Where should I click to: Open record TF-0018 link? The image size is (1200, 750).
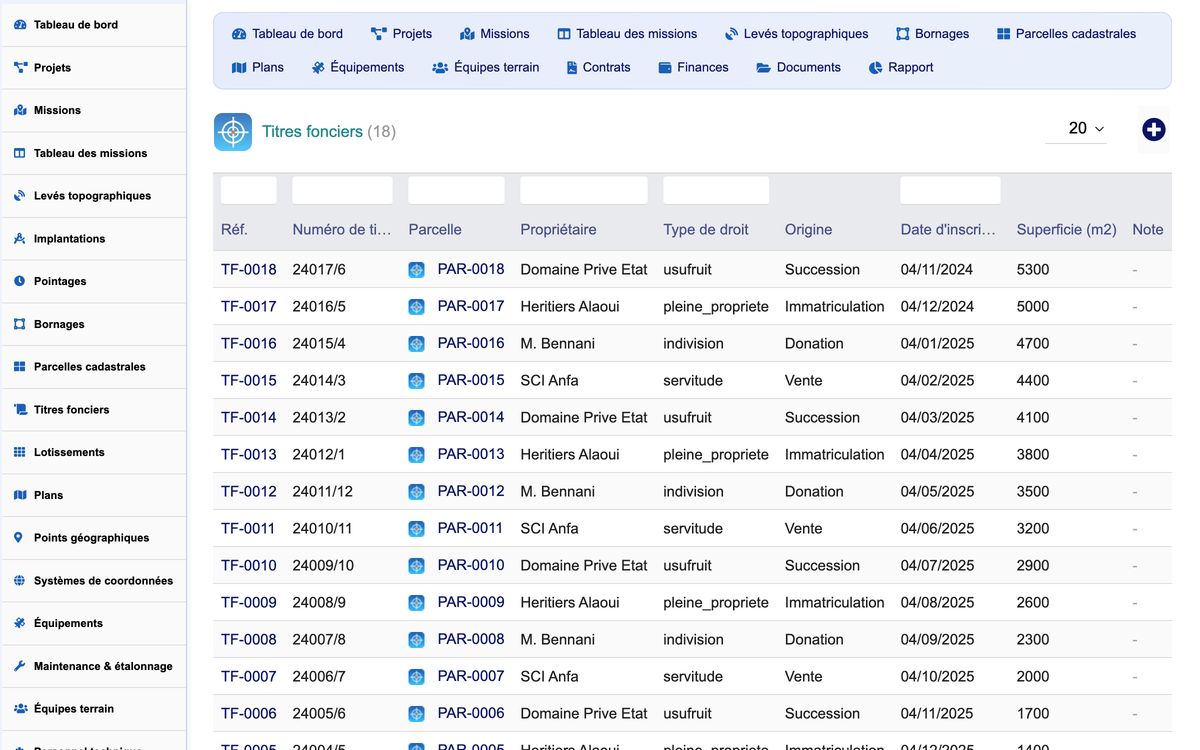coord(249,270)
